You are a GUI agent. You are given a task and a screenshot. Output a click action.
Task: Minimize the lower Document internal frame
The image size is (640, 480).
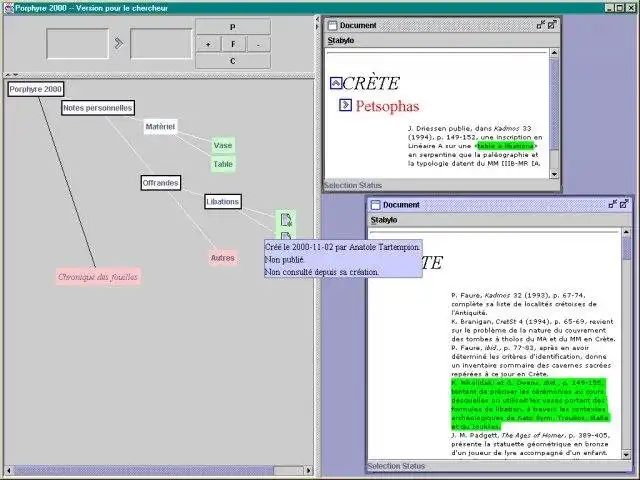[x=613, y=204]
